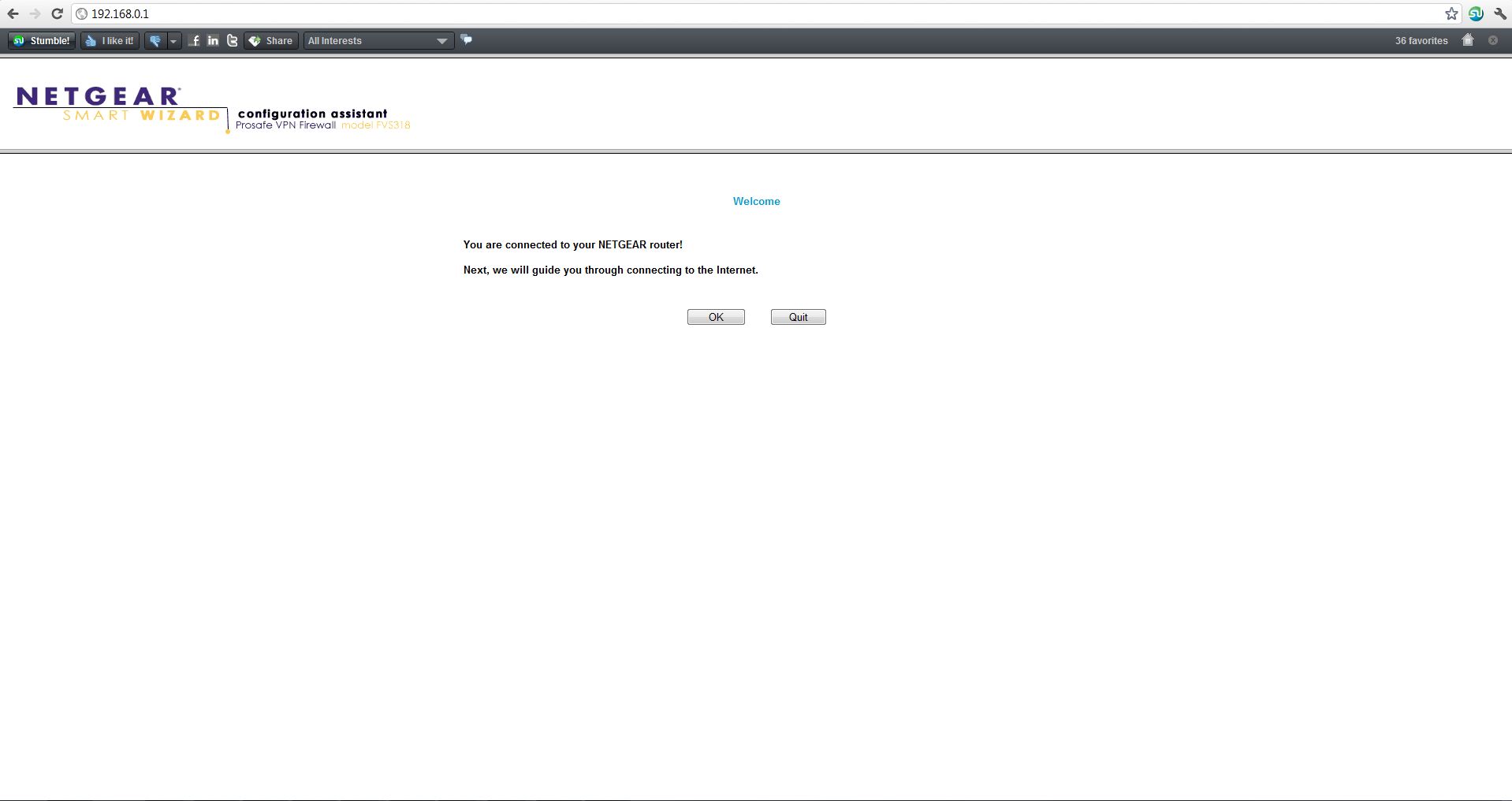
Task: Click the Stumble! button
Action: pyautogui.click(x=42, y=40)
